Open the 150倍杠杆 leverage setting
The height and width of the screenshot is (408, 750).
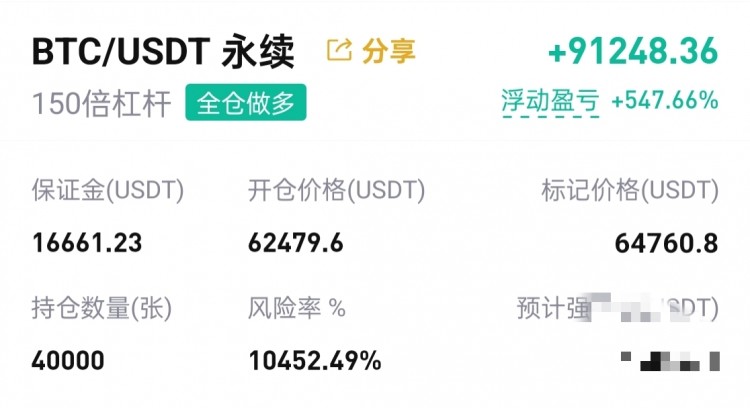[101, 103]
